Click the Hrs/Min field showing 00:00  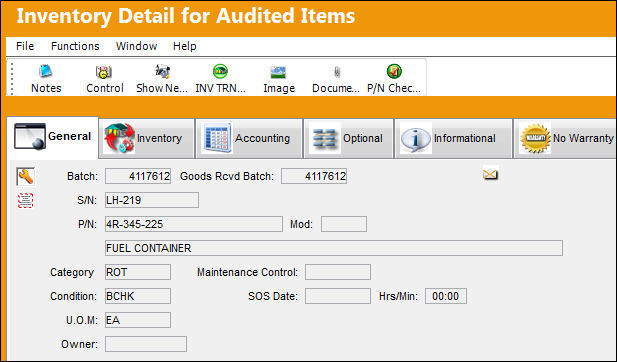[x=446, y=296]
